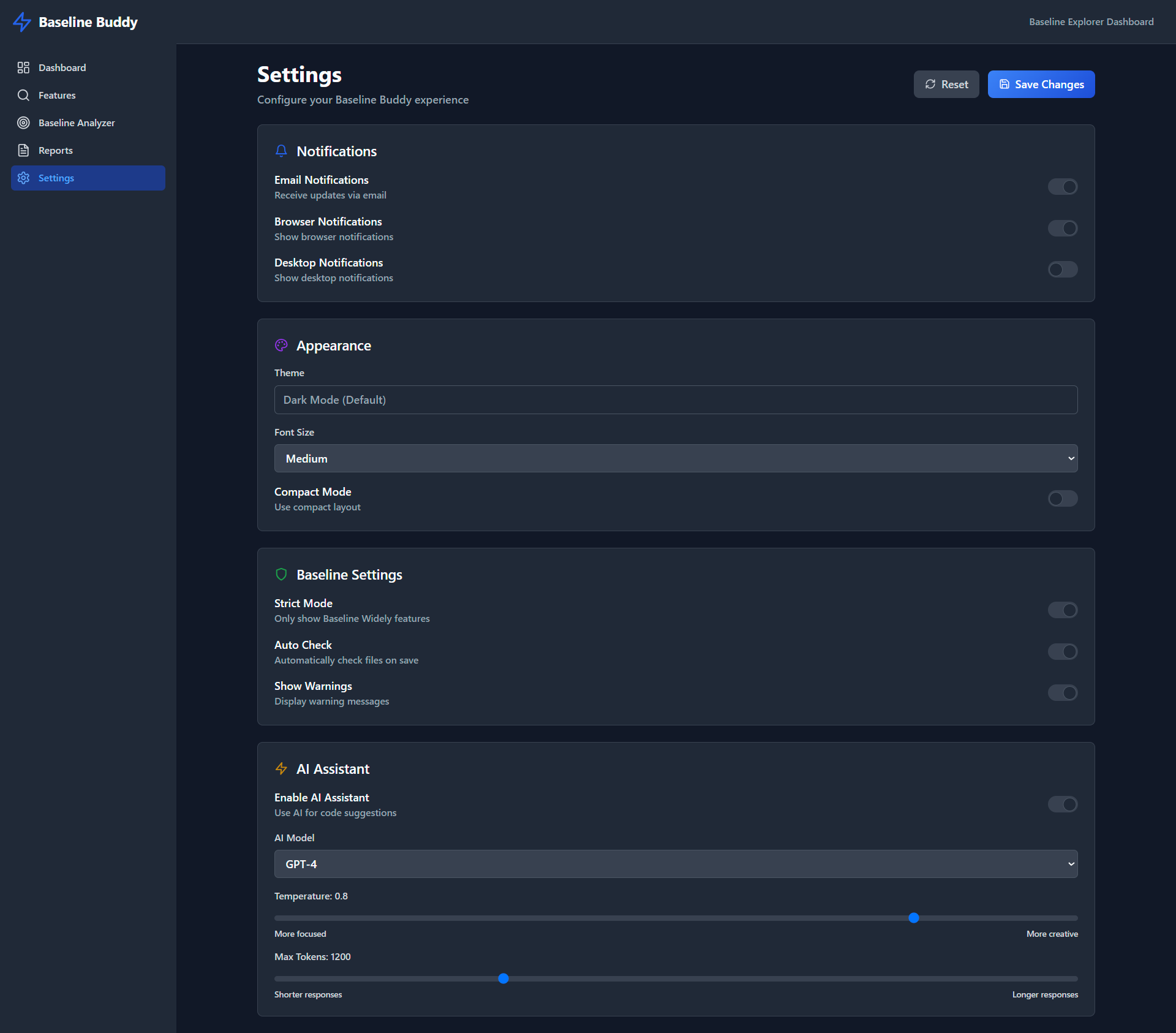1176x1033 pixels.
Task: Click the Baseline Buddy lightning logo icon
Action: 22,22
